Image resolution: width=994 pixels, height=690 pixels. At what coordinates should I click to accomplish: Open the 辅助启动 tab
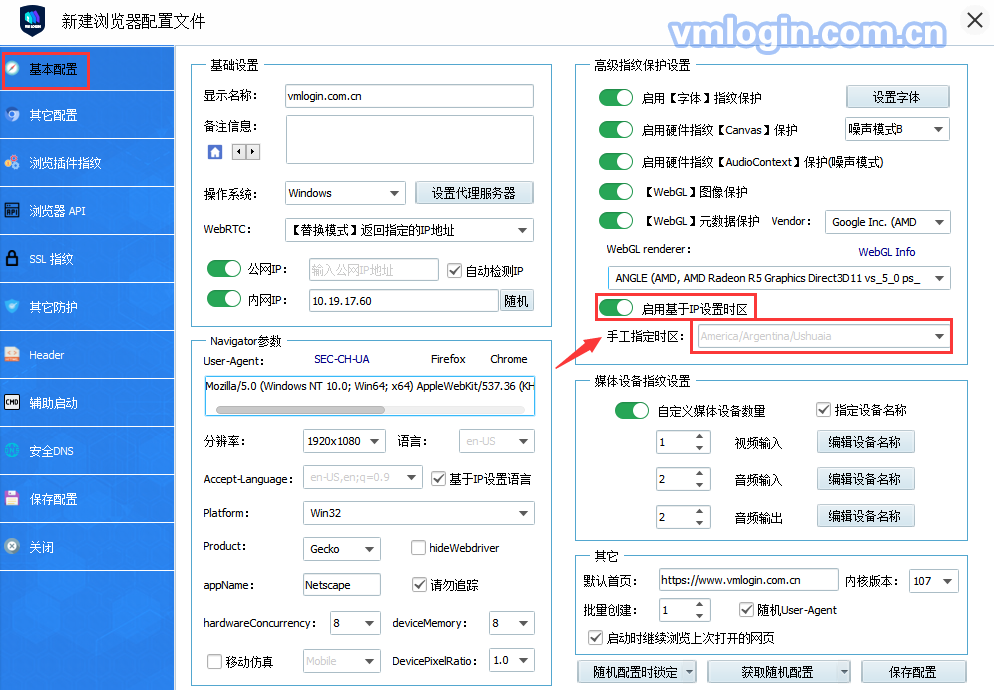(x=87, y=403)
